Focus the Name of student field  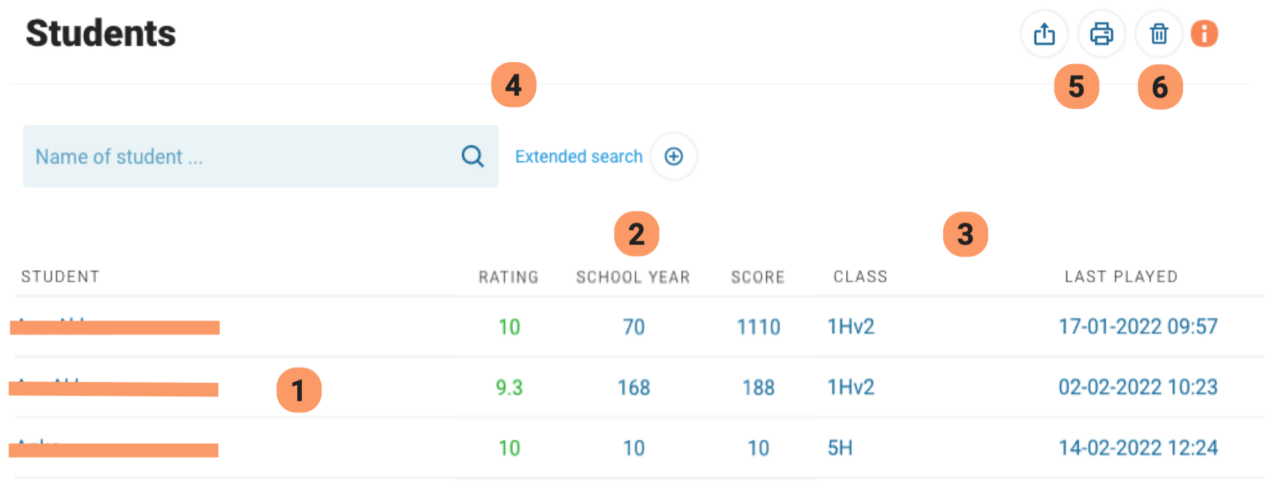pyautogui.click(x=240, y=157)
